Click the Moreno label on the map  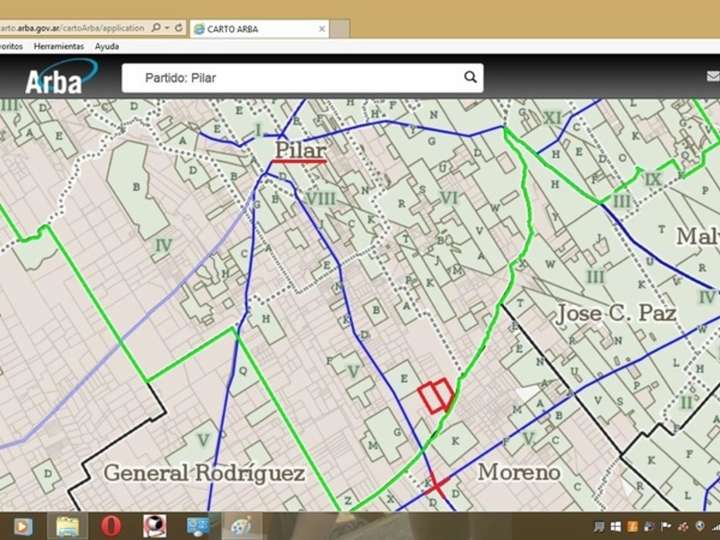519,472
